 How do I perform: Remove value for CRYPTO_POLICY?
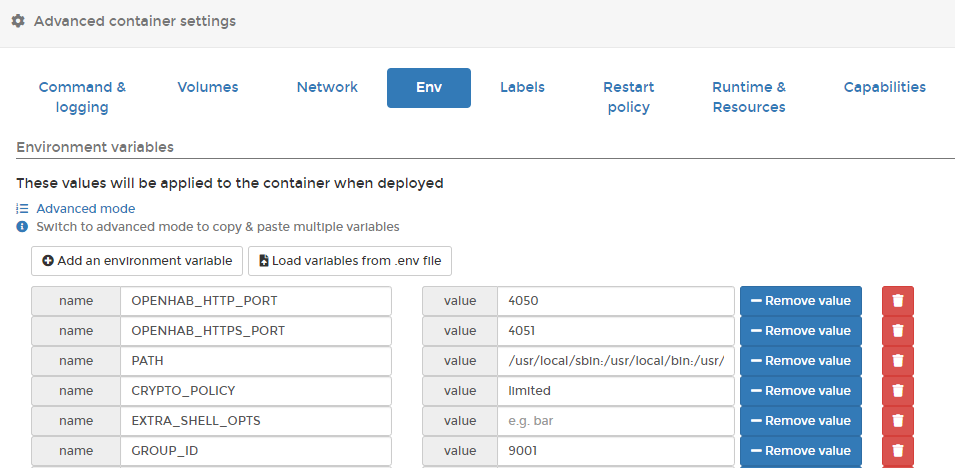click(x=801, y=391)
